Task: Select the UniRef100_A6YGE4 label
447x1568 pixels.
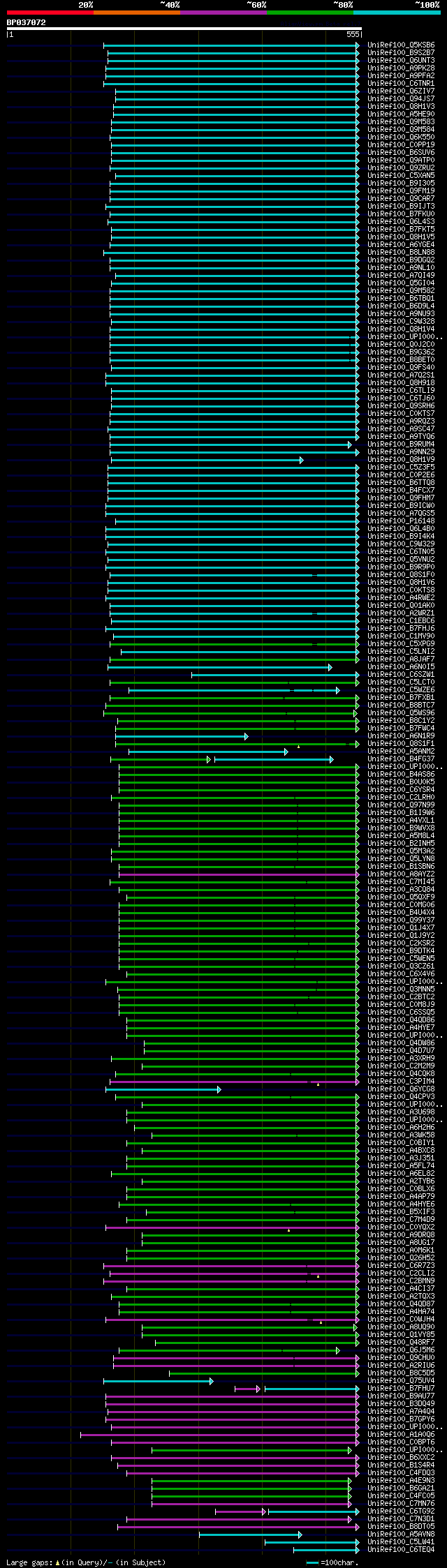Action: (401, 245)
